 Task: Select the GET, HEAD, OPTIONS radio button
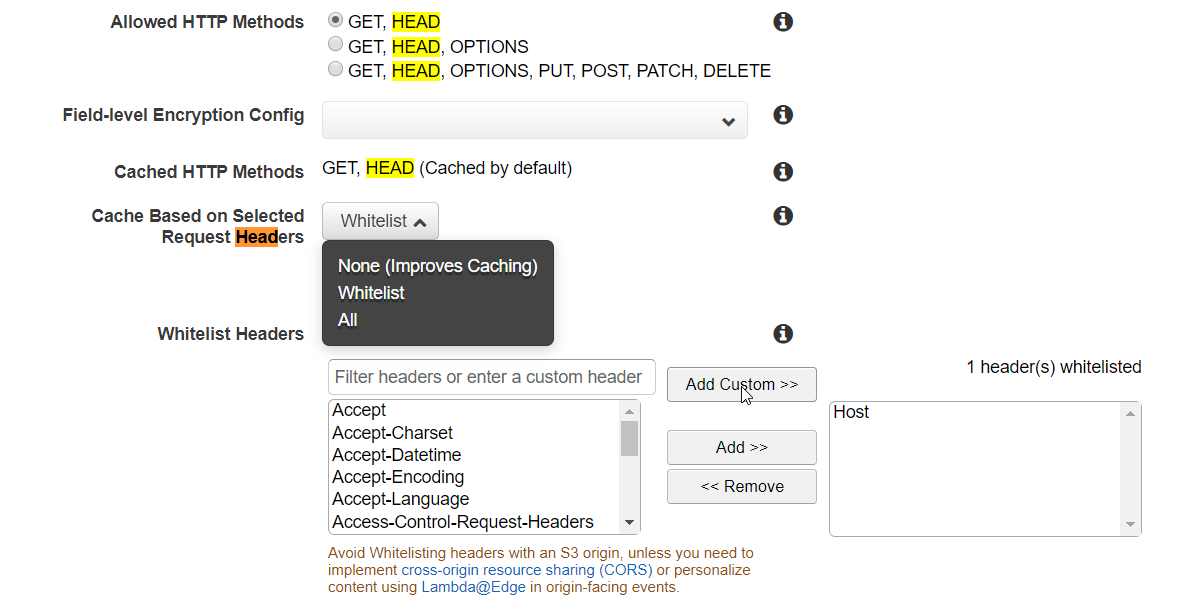pos(335,43)
